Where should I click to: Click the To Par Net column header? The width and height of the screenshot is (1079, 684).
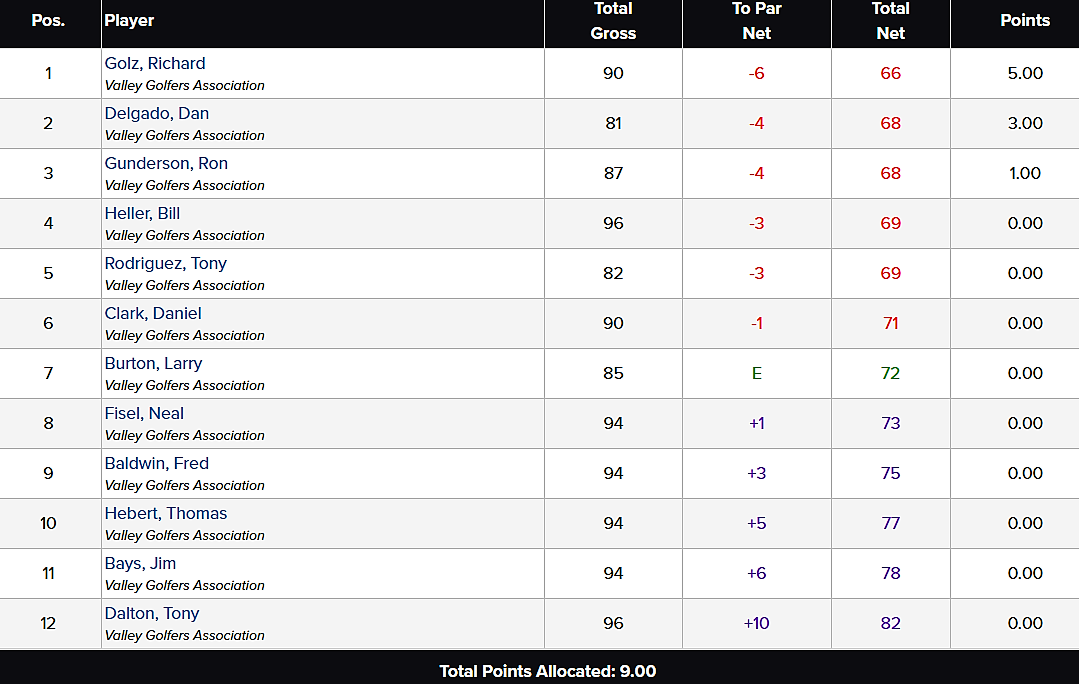pos(756,21)
